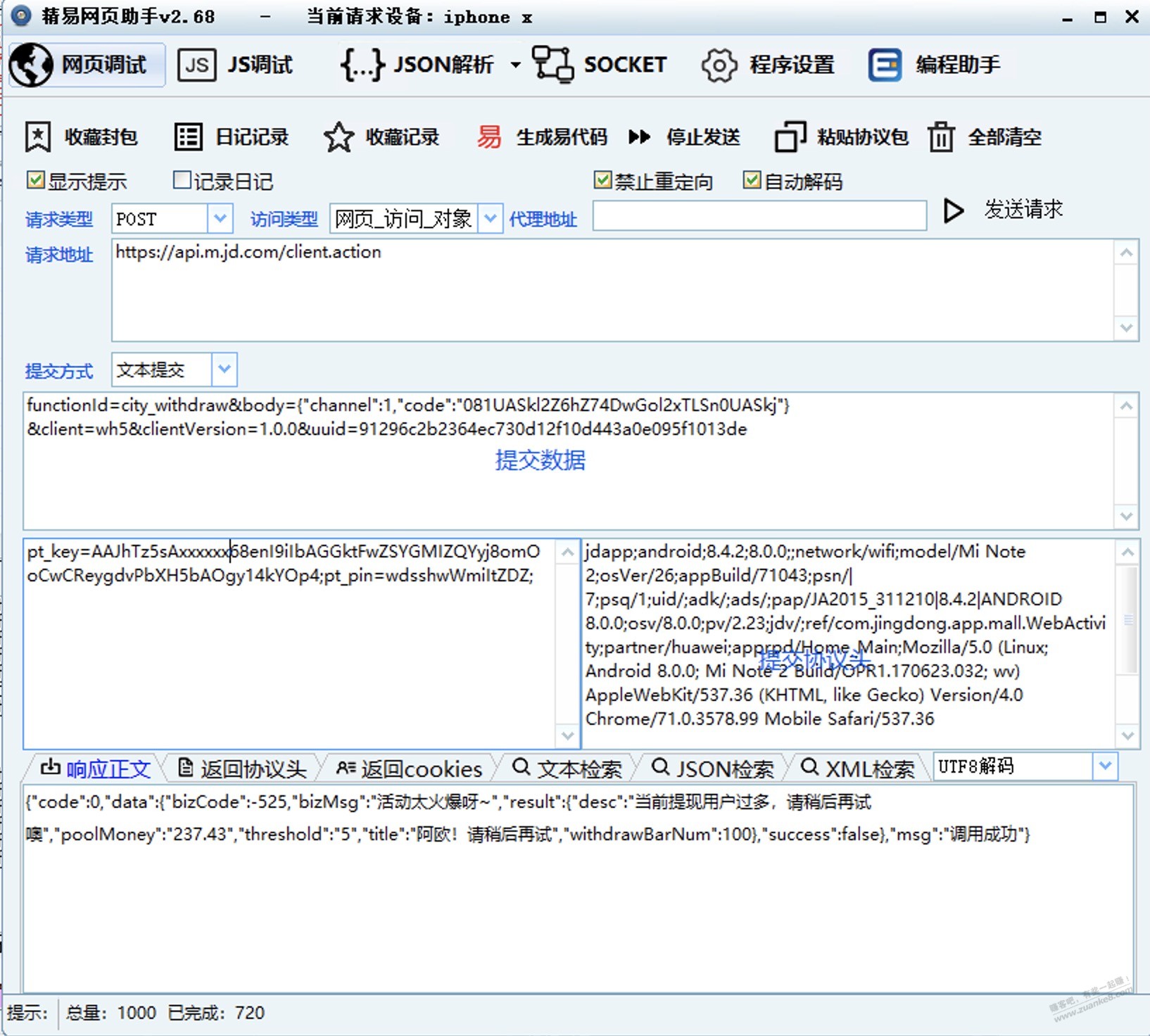1150x1036 pixels.
Task: Enable the 记录日记 checkbox
Action: [182, 180]
